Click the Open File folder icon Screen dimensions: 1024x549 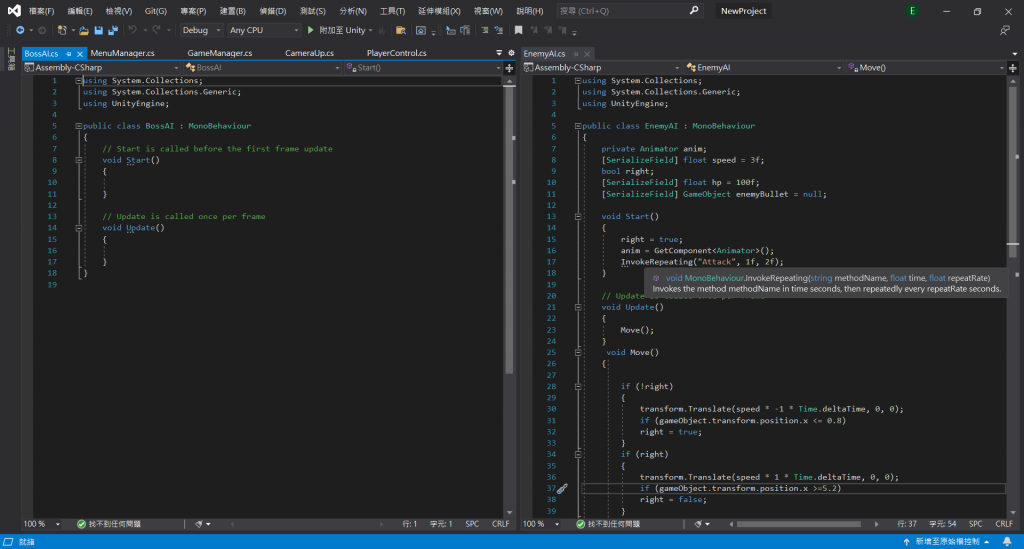[84, 30]
